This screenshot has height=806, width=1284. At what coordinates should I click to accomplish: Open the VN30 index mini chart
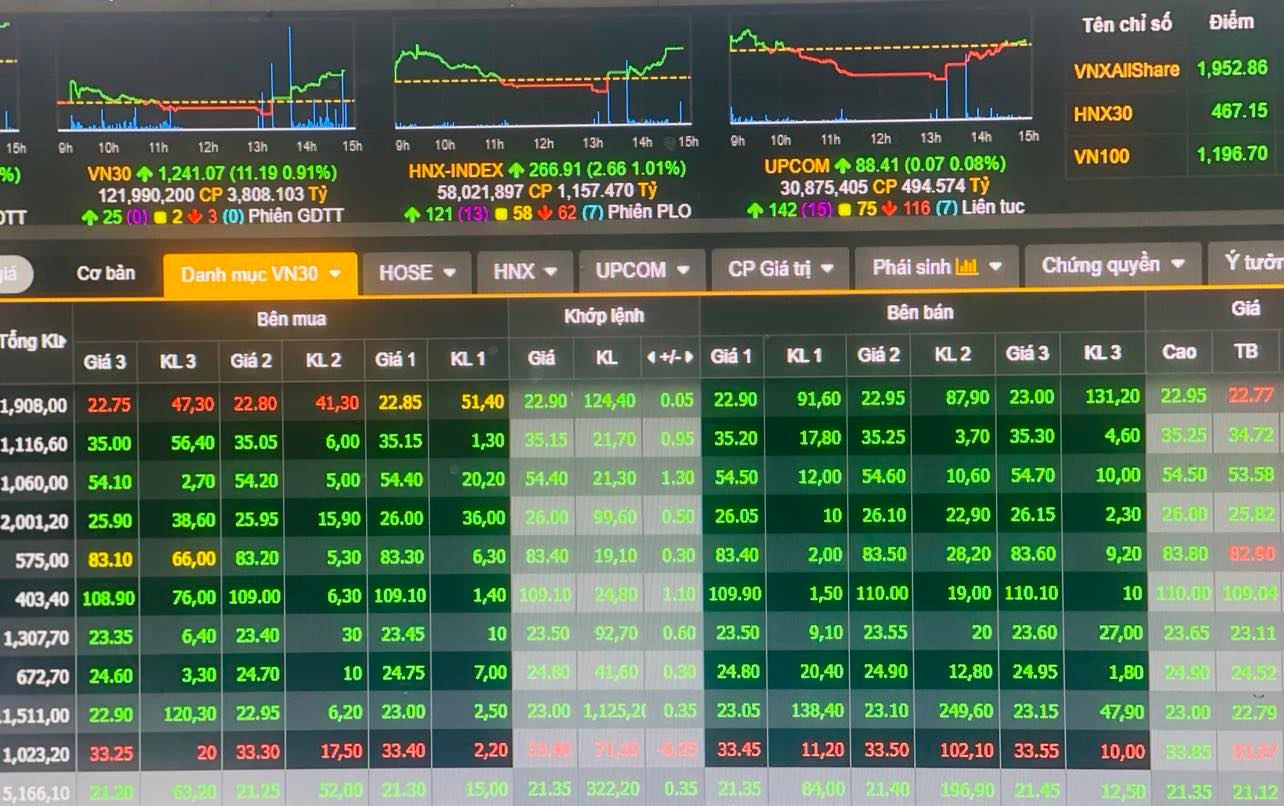point(205,76)
